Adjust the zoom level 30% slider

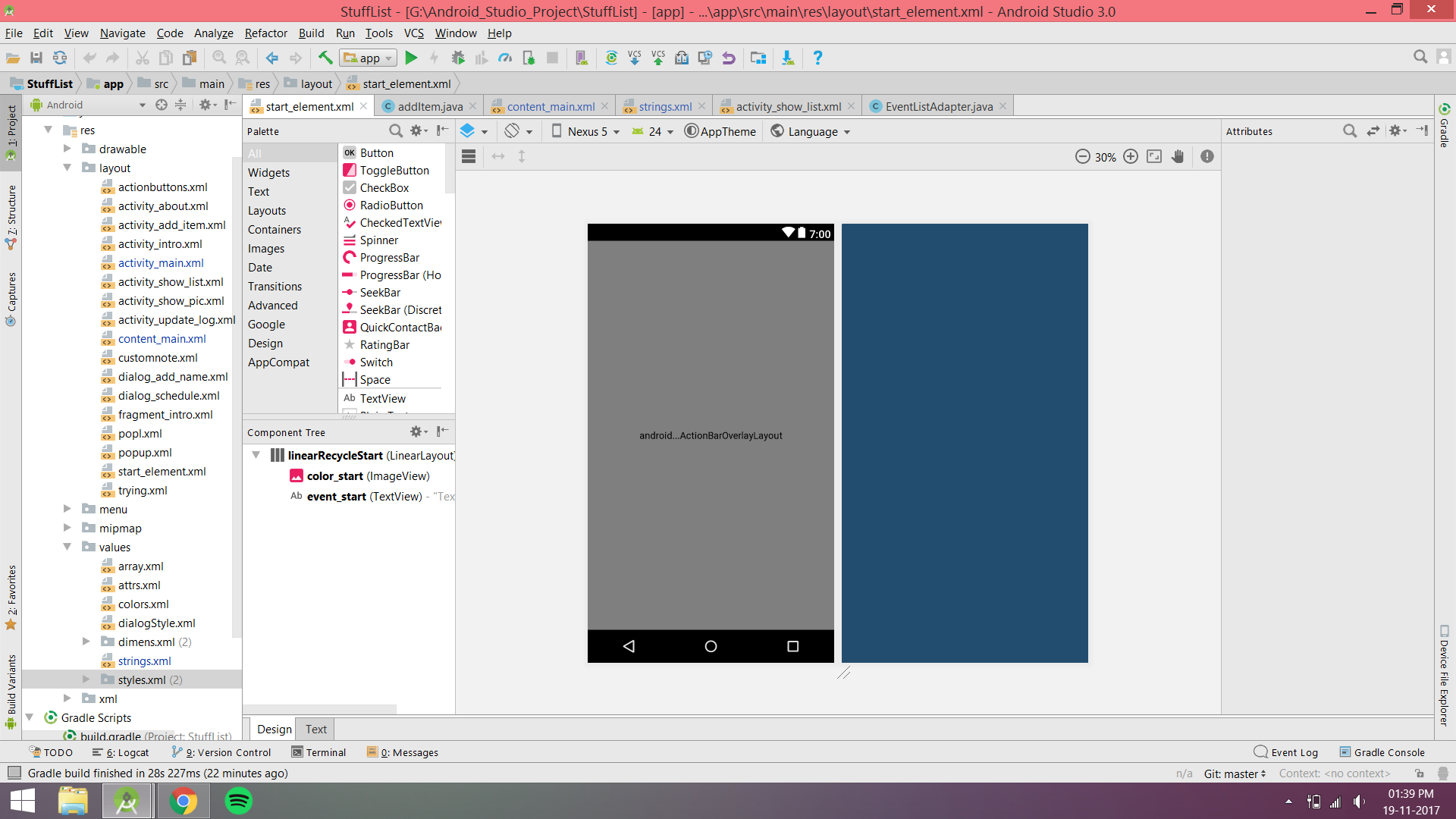(x=1107, y=156)
